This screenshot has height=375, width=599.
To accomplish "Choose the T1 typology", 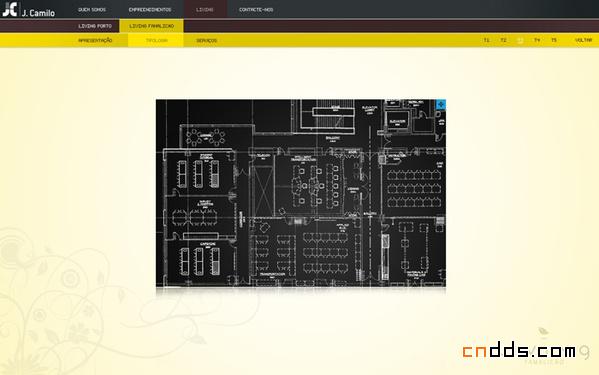I will [486, 40].
